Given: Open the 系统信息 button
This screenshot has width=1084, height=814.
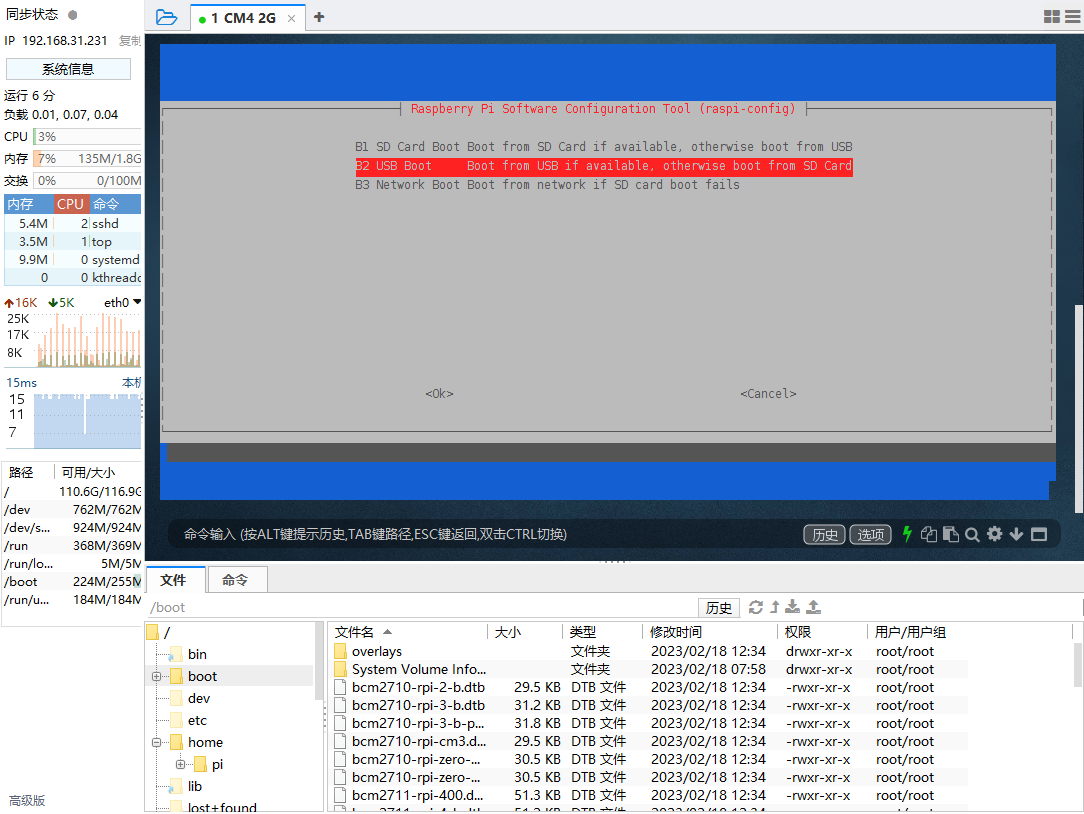Looking at the screenshot, I should [x=68, y=69].
